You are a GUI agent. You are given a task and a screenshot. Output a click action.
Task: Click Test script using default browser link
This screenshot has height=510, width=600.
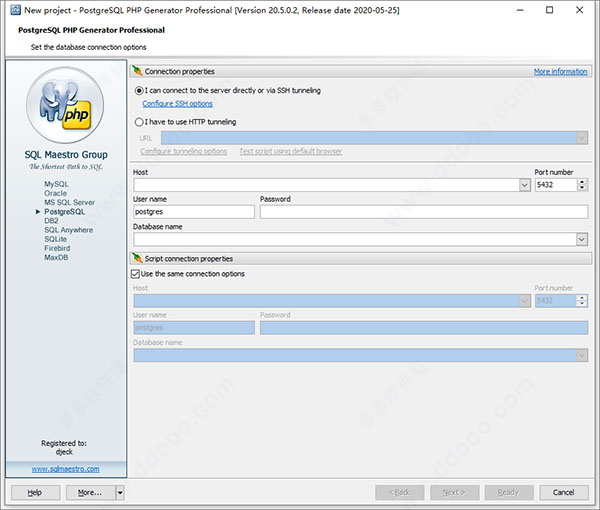[x=291, y=152]
